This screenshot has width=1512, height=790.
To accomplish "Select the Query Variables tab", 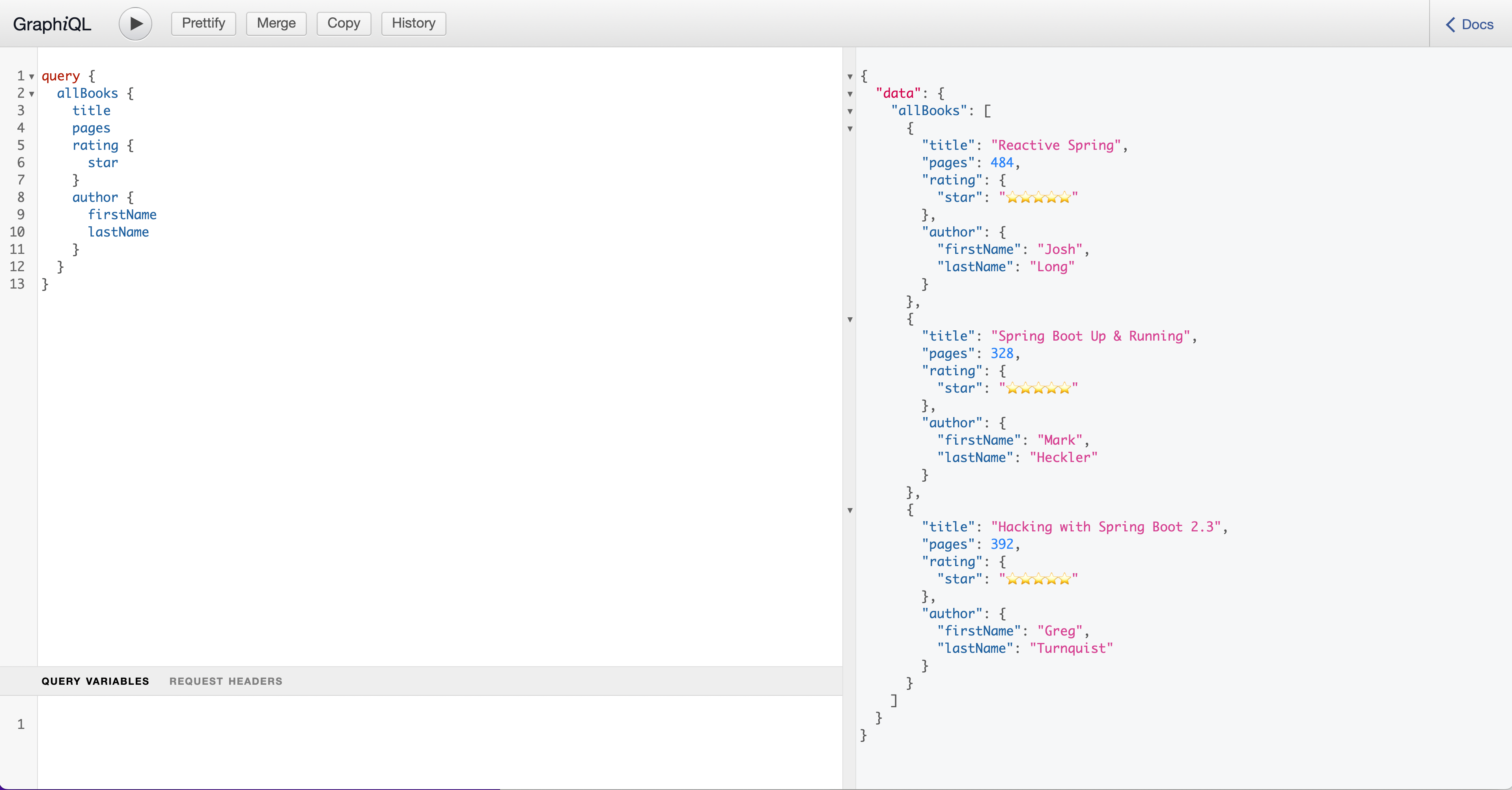I will point(95,681).
